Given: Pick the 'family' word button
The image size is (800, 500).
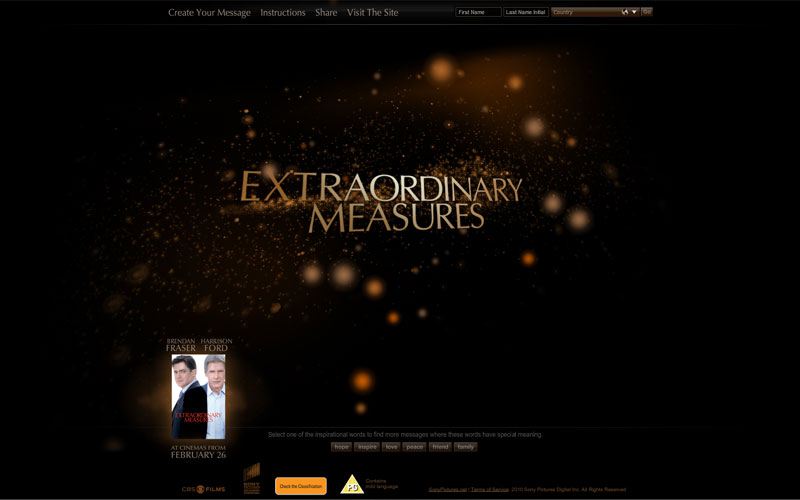Looking at the screenshot, I should click(x=465, y=447).
